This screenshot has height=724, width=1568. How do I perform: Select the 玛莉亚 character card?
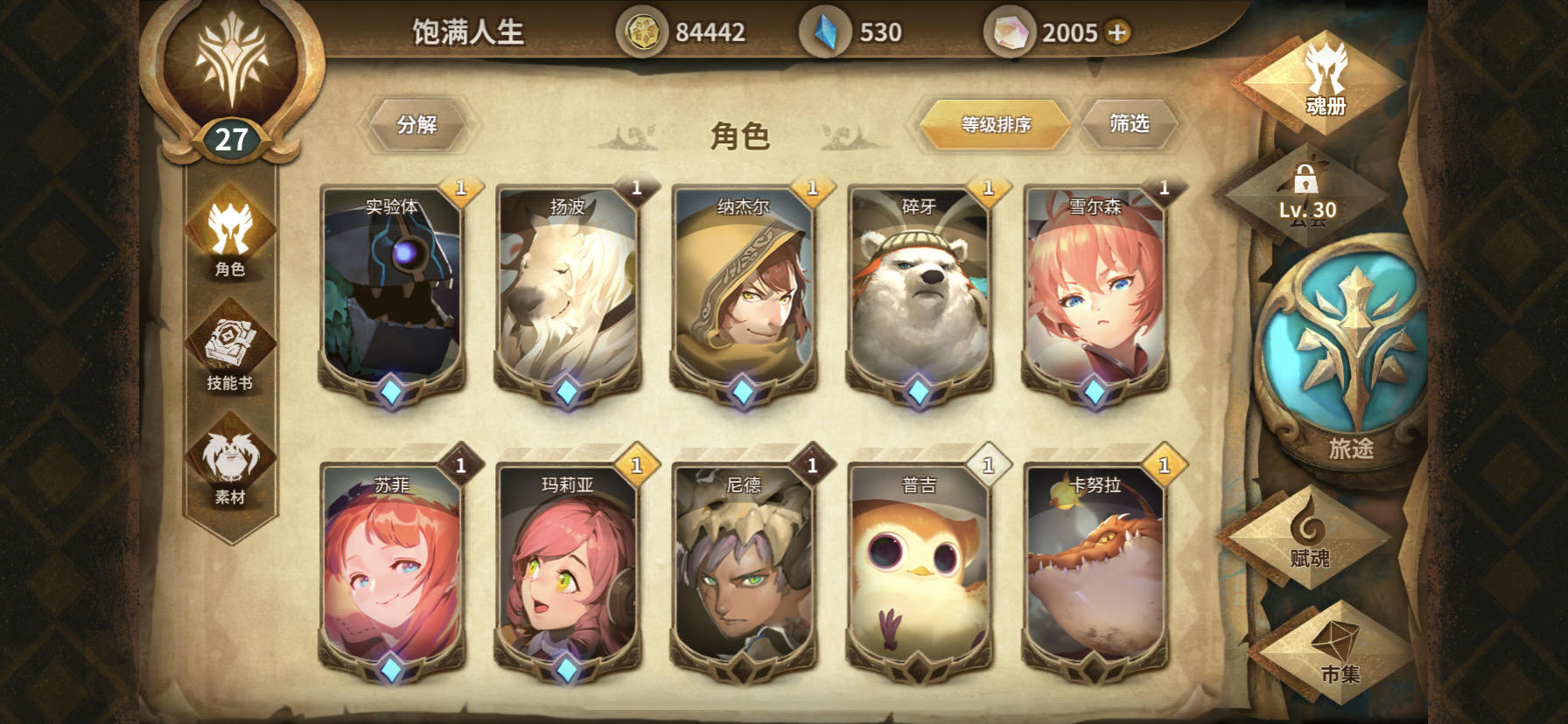coord(567,570)
